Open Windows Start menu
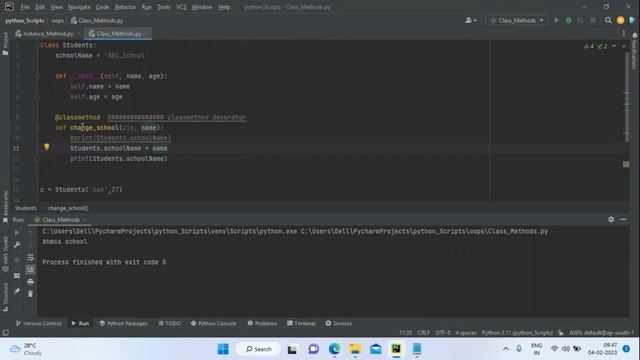 tap(223, 349)
